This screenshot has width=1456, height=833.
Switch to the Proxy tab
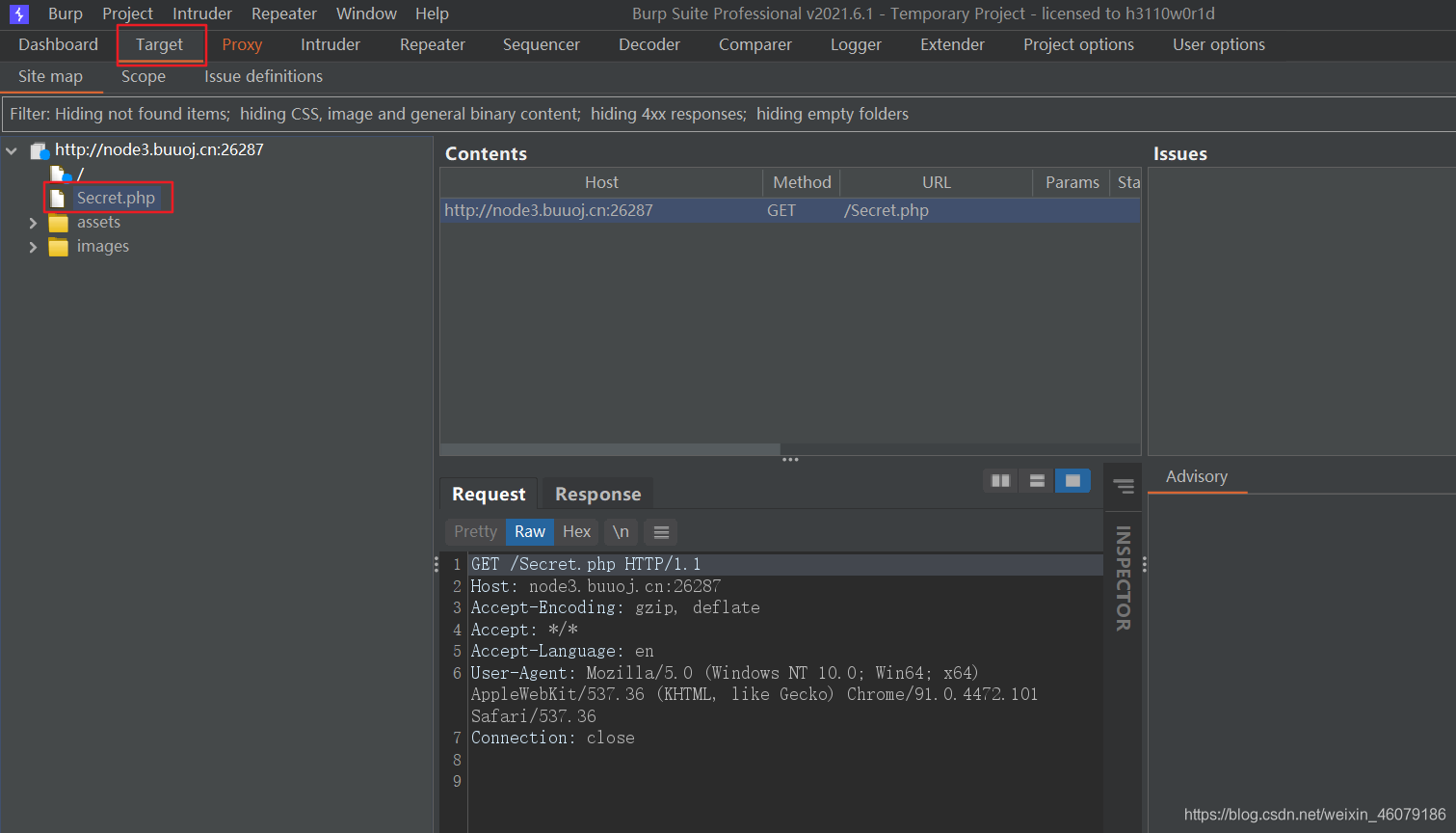click(242, 44)
